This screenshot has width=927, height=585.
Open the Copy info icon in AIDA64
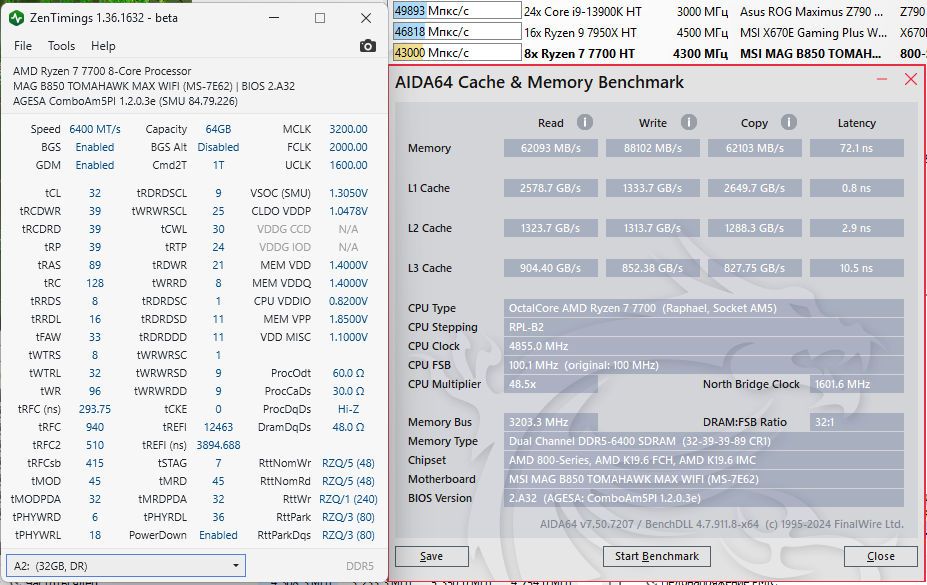(789, 122)
